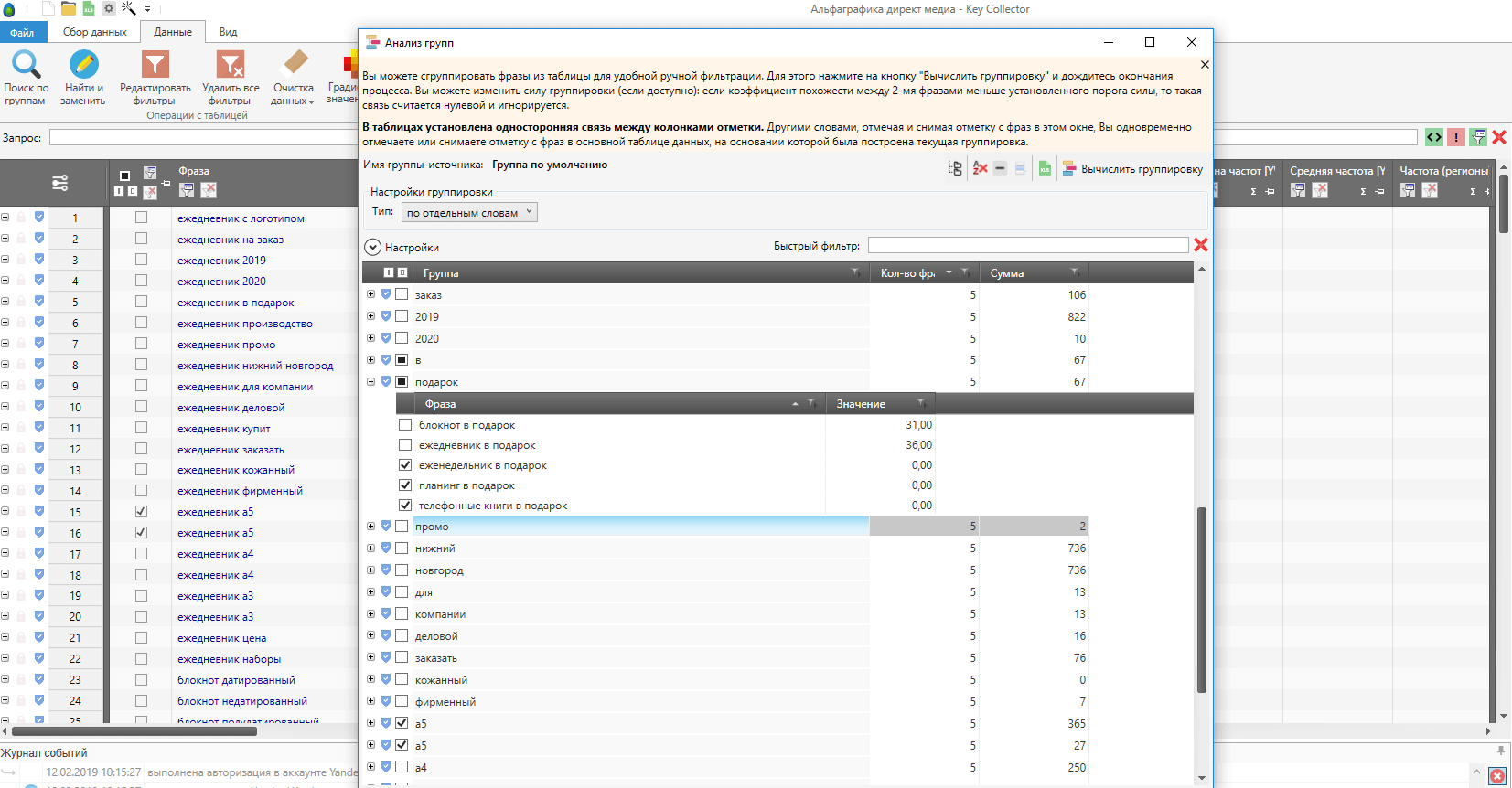Click into the Быстрый фильтр input field

[x=1027, y=245]
